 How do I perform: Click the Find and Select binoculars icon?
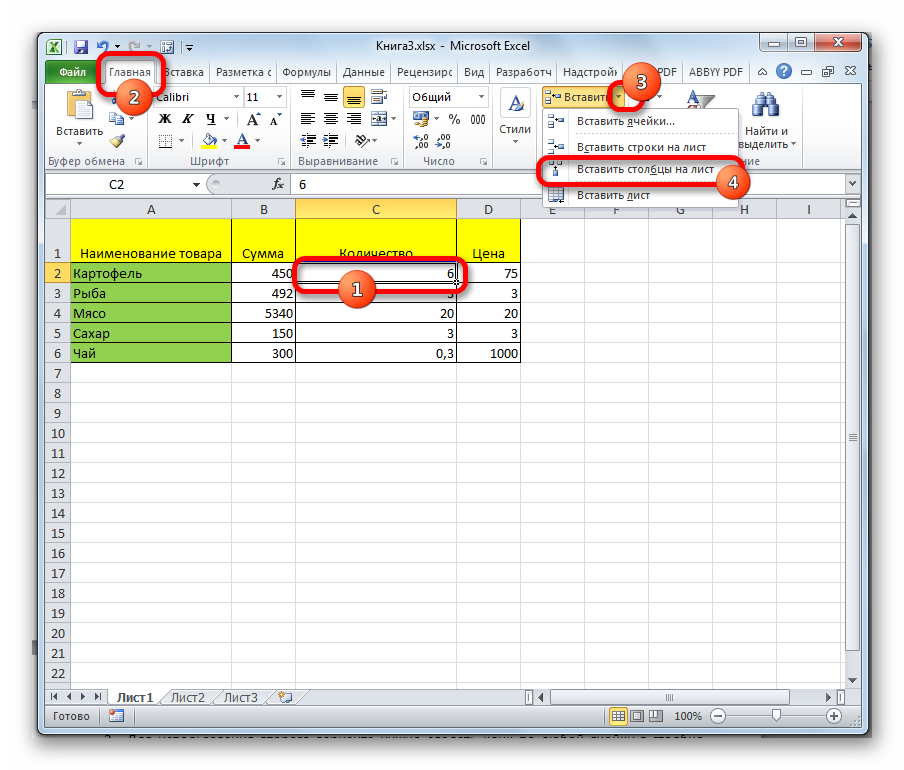click(x=766, y=106)
